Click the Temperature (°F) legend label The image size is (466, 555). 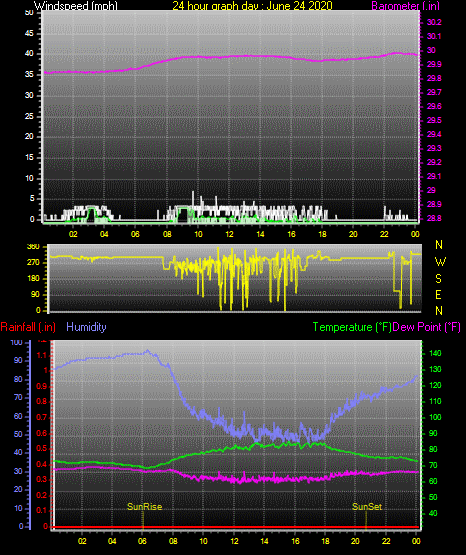click(352, 327)
